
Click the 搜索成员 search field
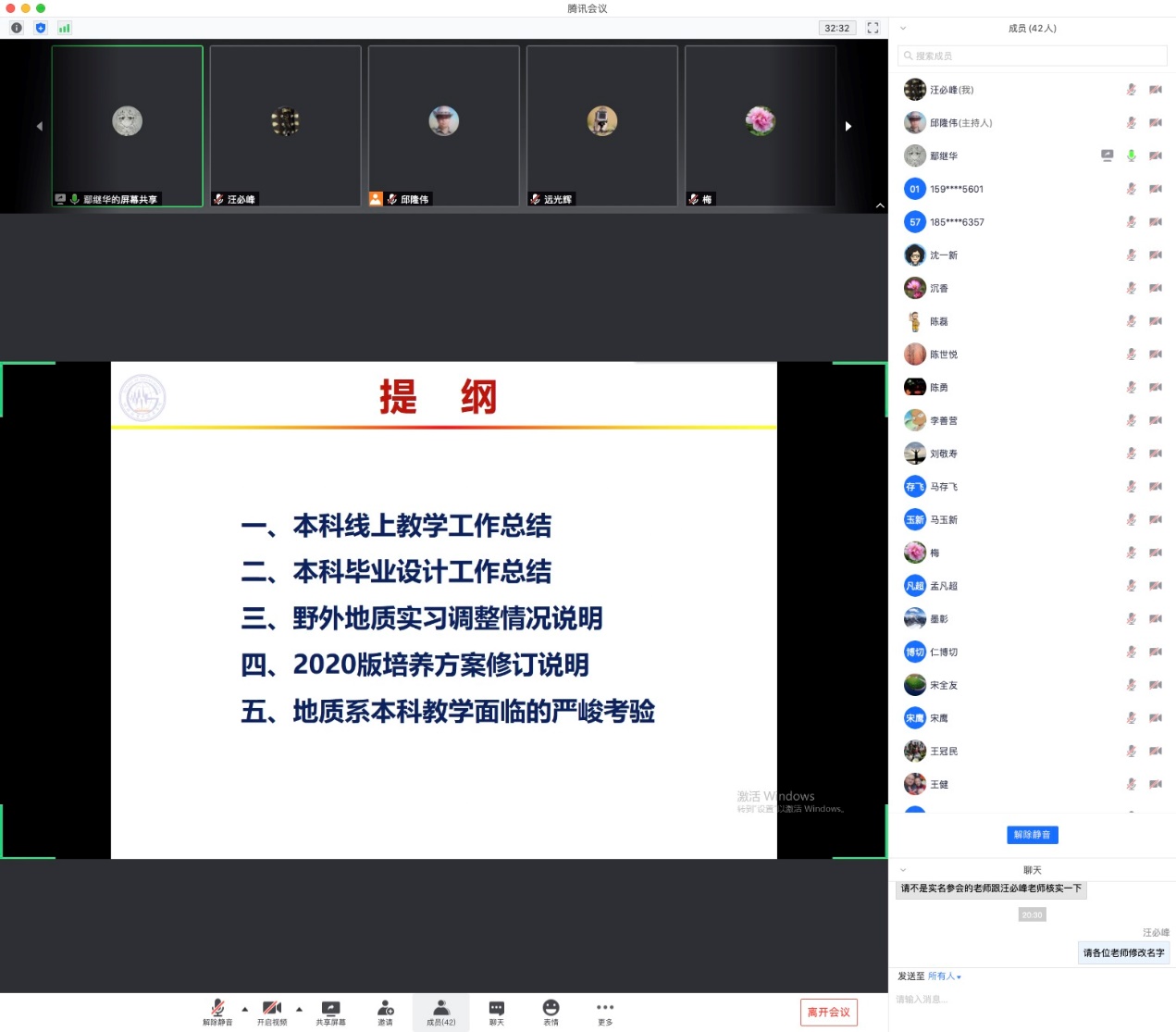(x=1032, y=56)
